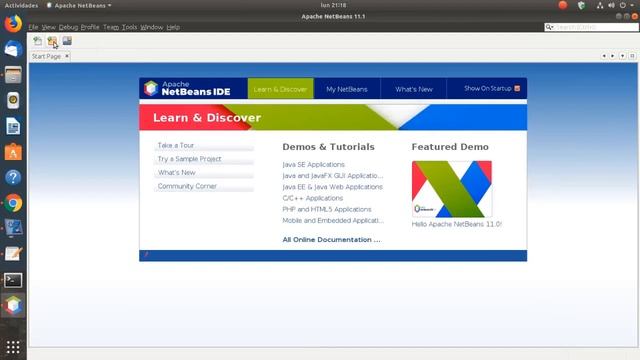Launch Google Chrome from the dock

tap(13, 203)
